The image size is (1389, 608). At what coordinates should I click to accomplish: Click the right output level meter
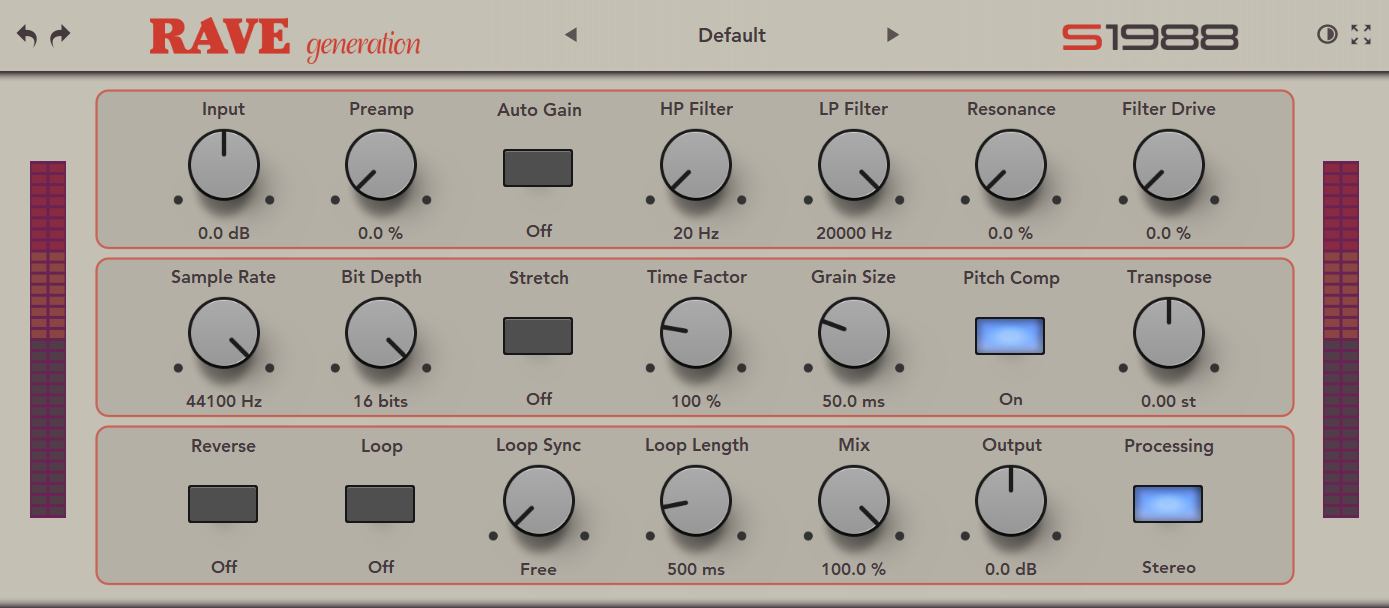(1341, 339)
